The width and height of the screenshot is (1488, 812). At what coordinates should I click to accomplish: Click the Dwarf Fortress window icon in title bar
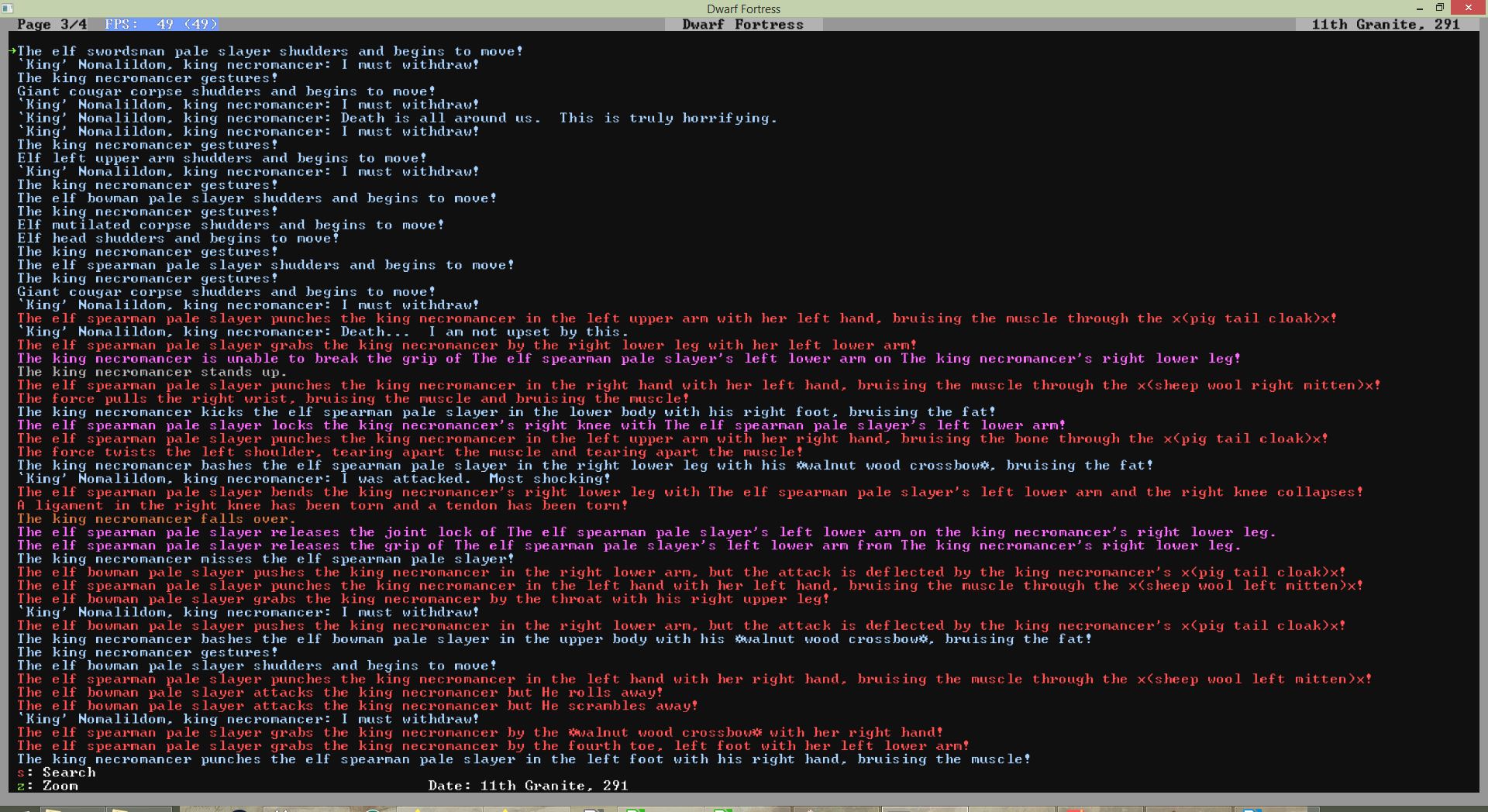coord(7,8)
